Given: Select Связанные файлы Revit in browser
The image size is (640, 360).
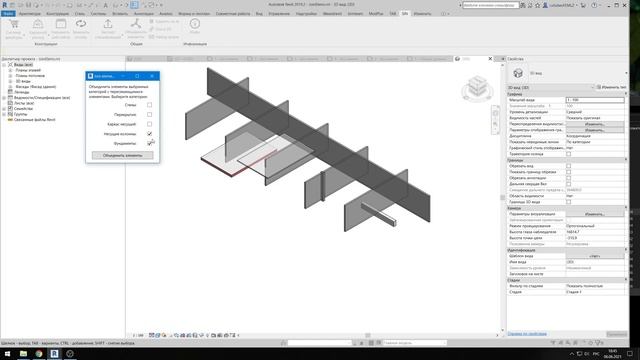Looking at the screenshot, I should click(x=35, y=120).
